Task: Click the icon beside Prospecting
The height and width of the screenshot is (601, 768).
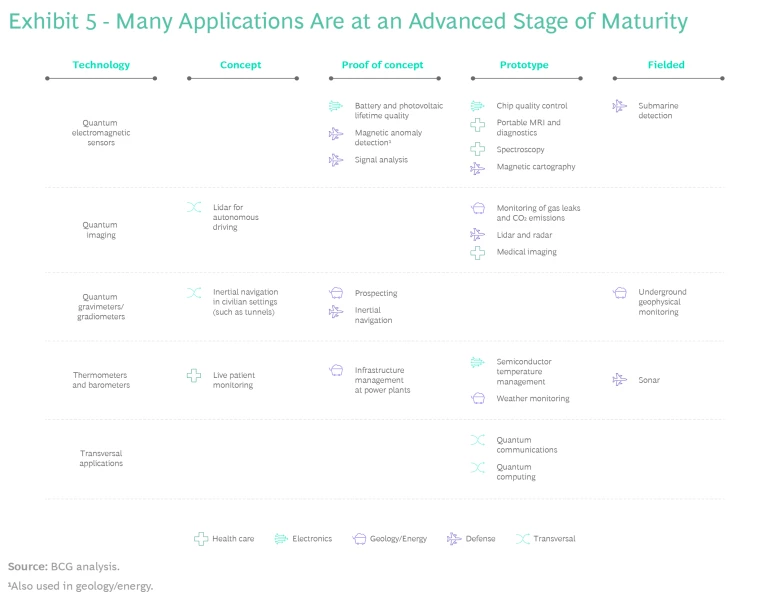Action: pyautogui.click(x=336, y=293)
